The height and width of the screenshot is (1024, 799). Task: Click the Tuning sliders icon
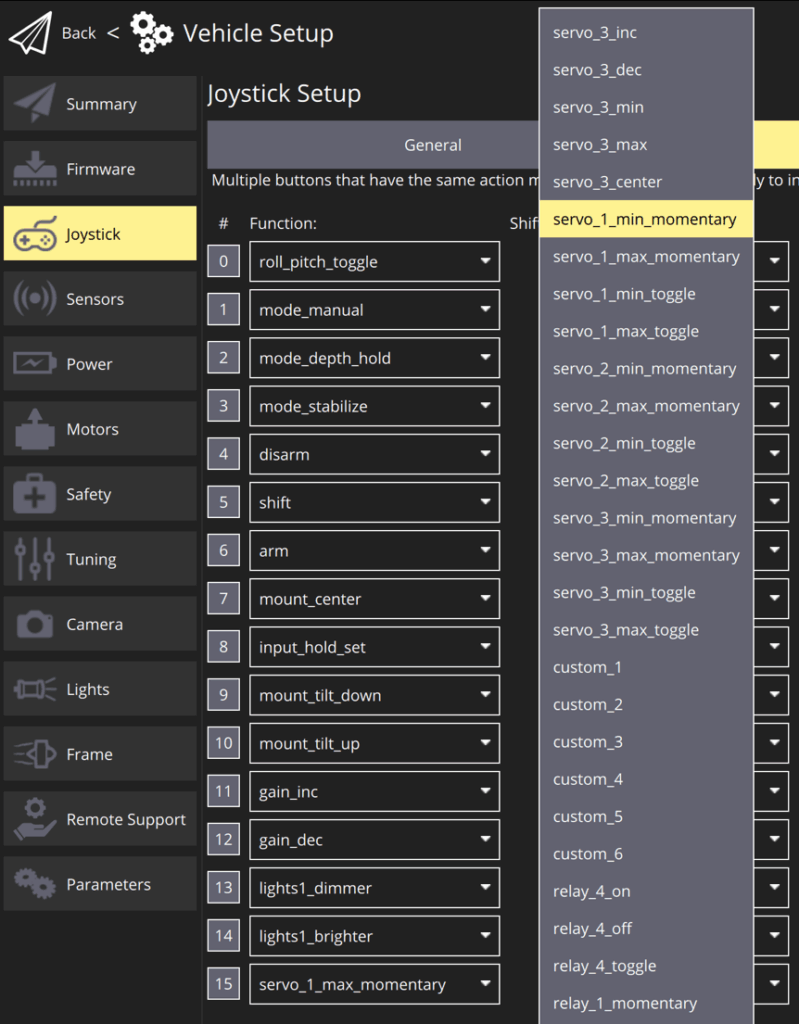pos(35,558)
